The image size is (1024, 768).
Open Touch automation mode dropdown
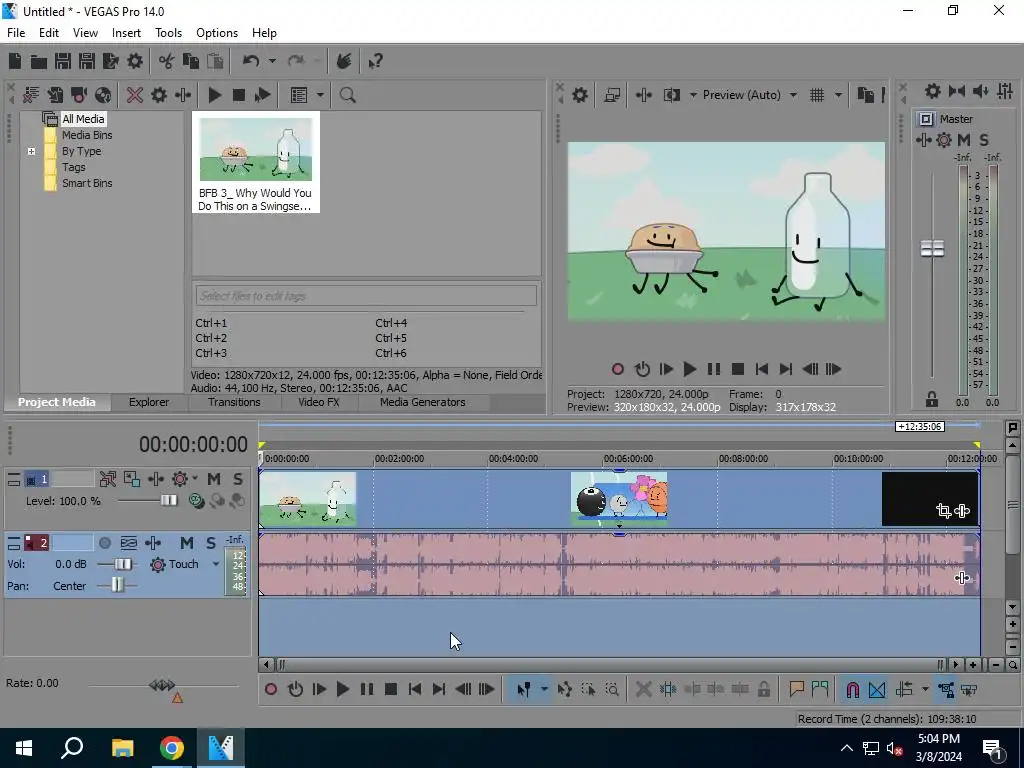point(216,564)
